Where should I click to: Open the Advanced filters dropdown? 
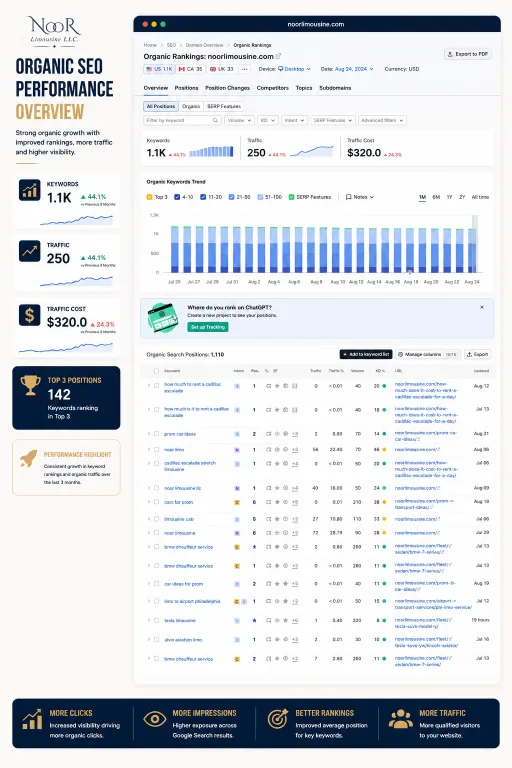[382, 120]
